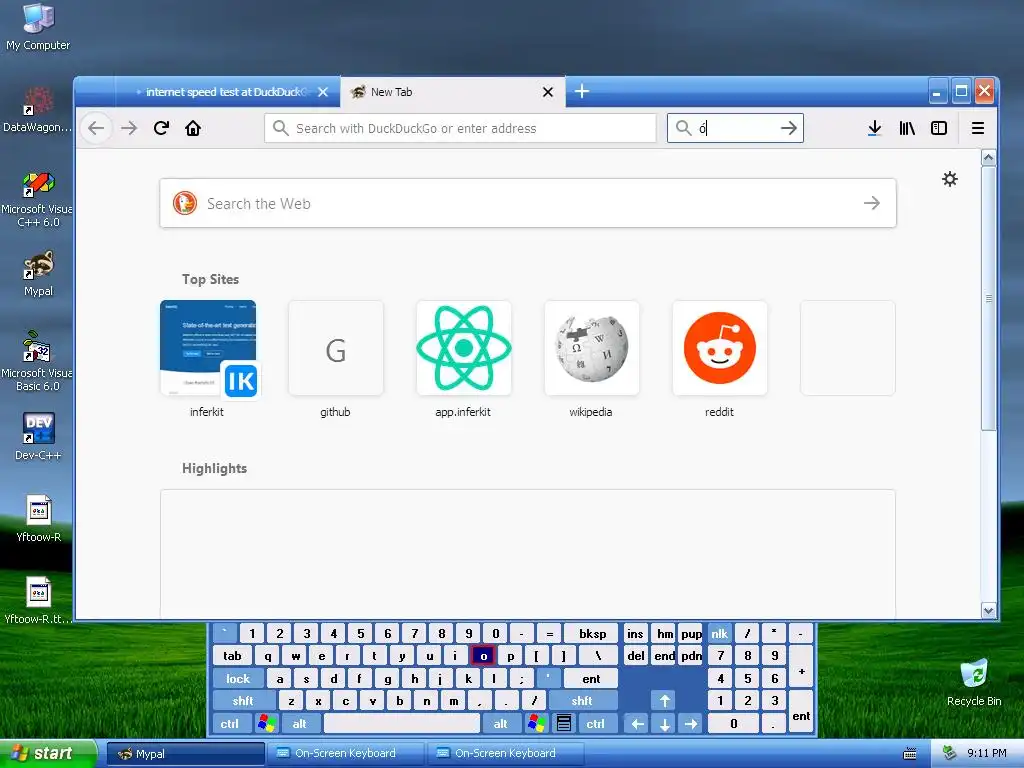
Task: Select the Dev-C++ desktop shortcut
Action: pos(38,436)
